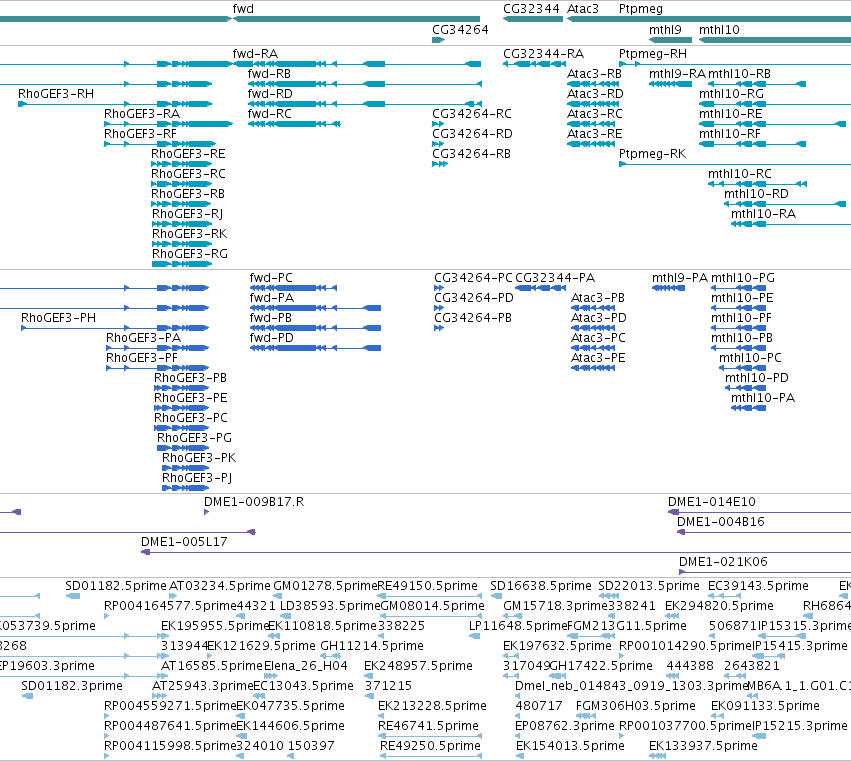Click the "SD16638.5prime" EST label
Image resolution: width=851 pixels, height=761 pixels.
tap(541, 586)
